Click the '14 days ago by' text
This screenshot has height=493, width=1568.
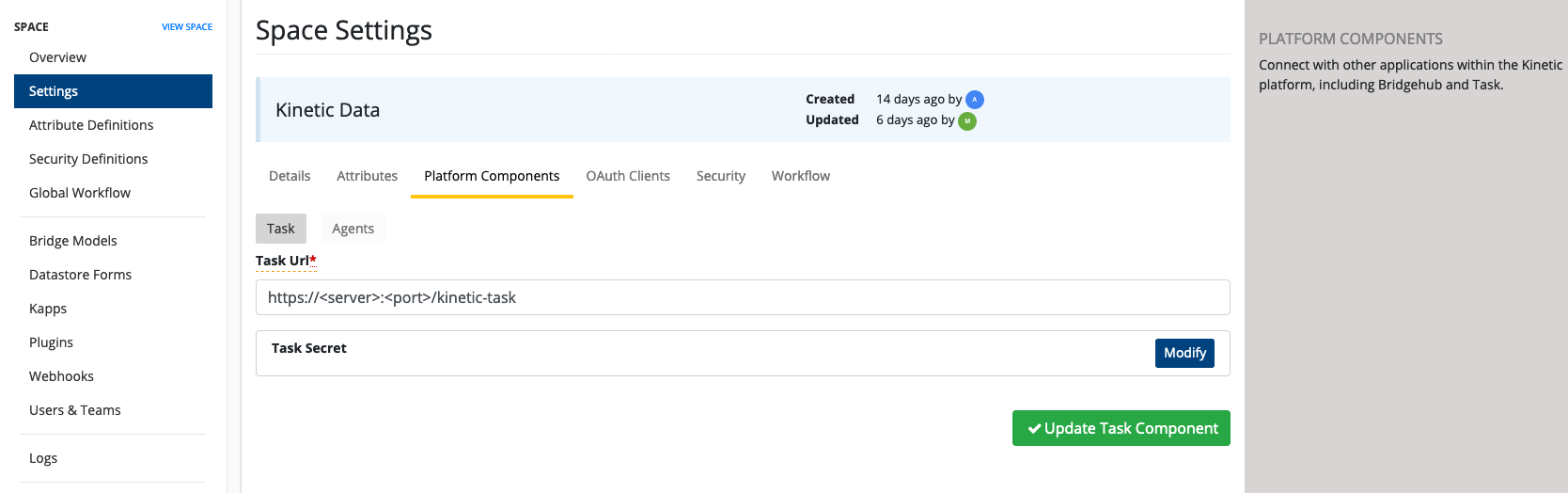click(x=919, y=99)
